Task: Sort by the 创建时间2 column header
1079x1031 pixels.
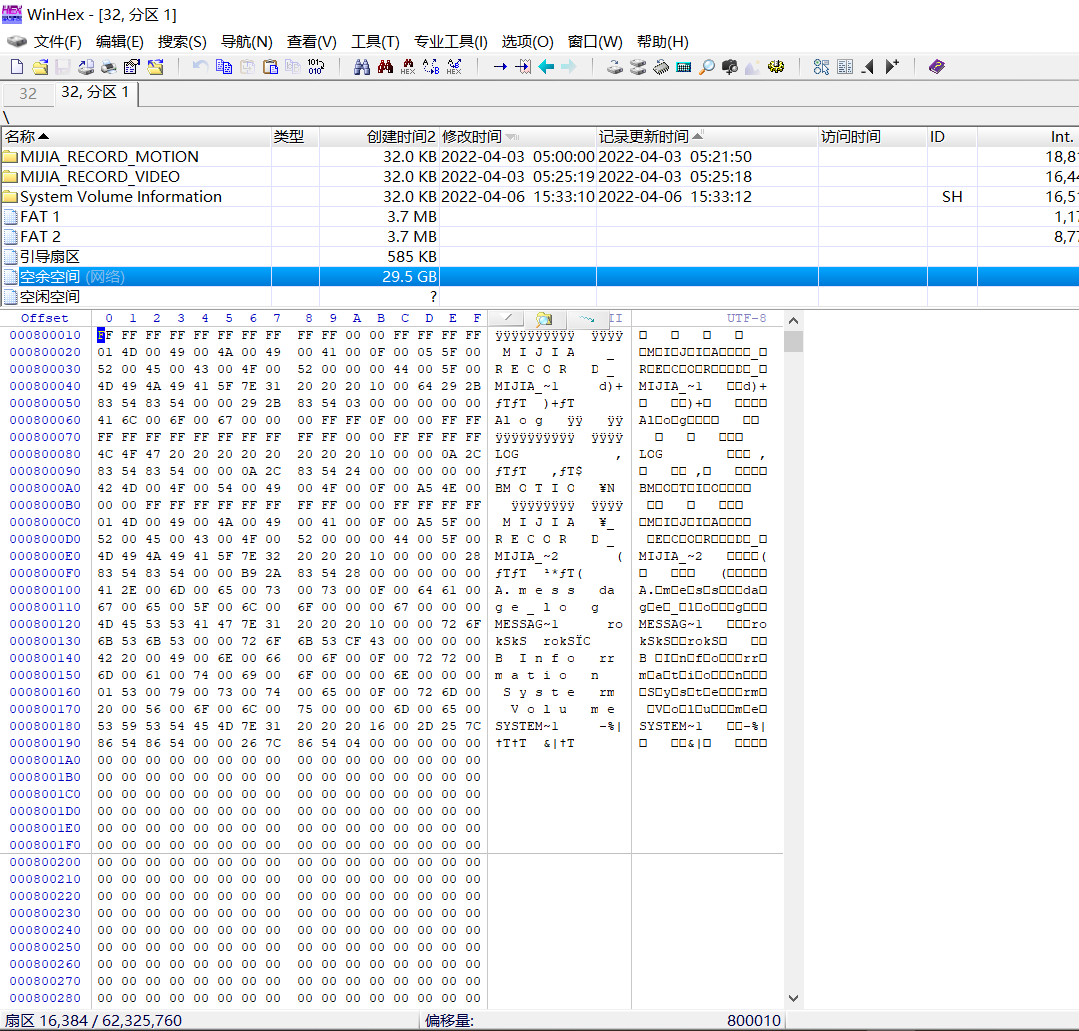Action: coord(379,137)
